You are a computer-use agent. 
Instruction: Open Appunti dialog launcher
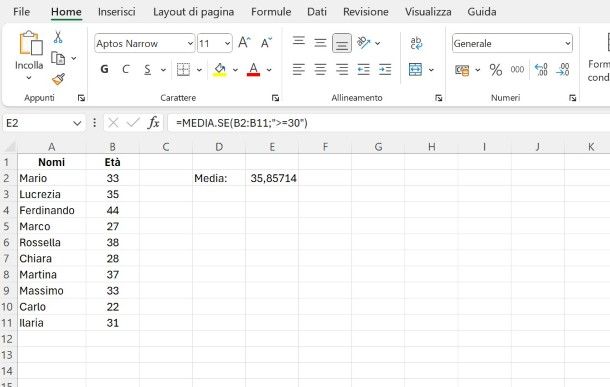tap(81, 98)
